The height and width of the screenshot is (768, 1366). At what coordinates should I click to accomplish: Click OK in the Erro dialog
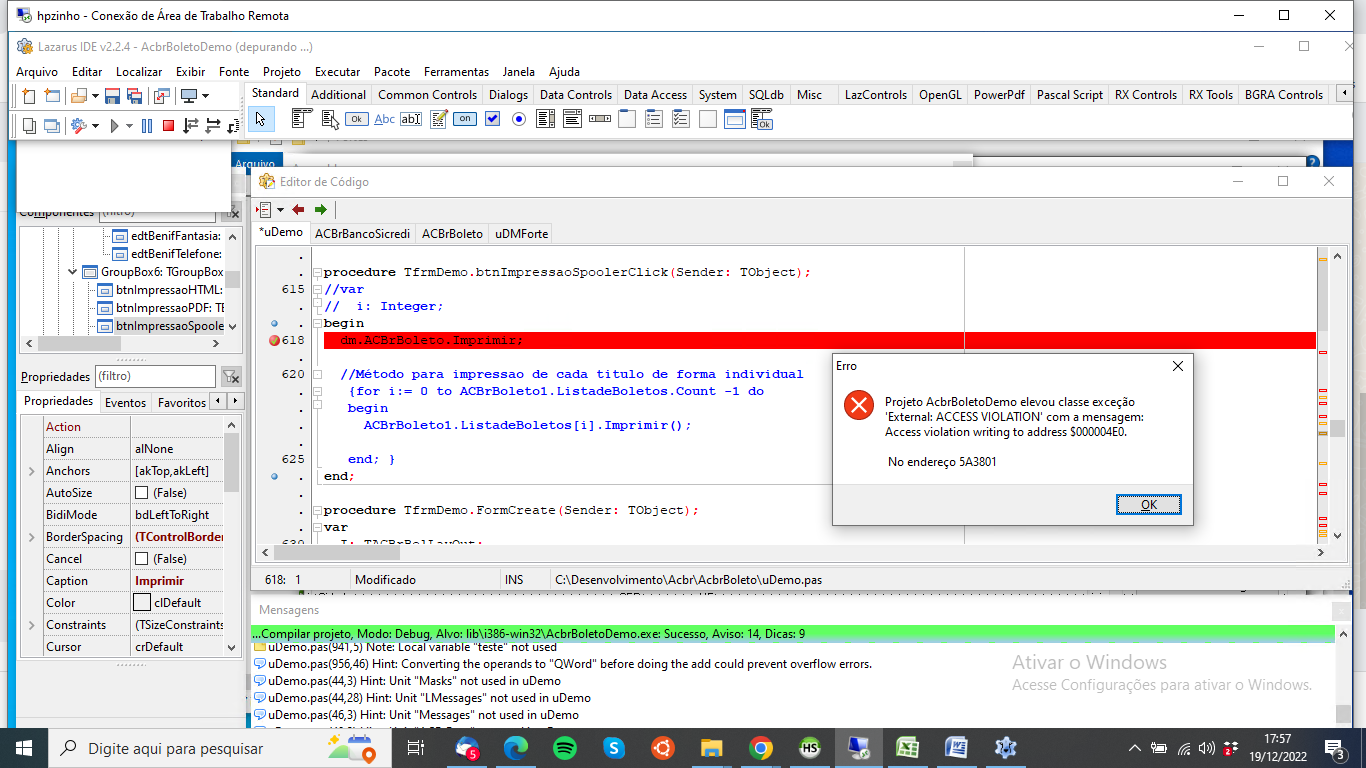tap(1148, 505)
